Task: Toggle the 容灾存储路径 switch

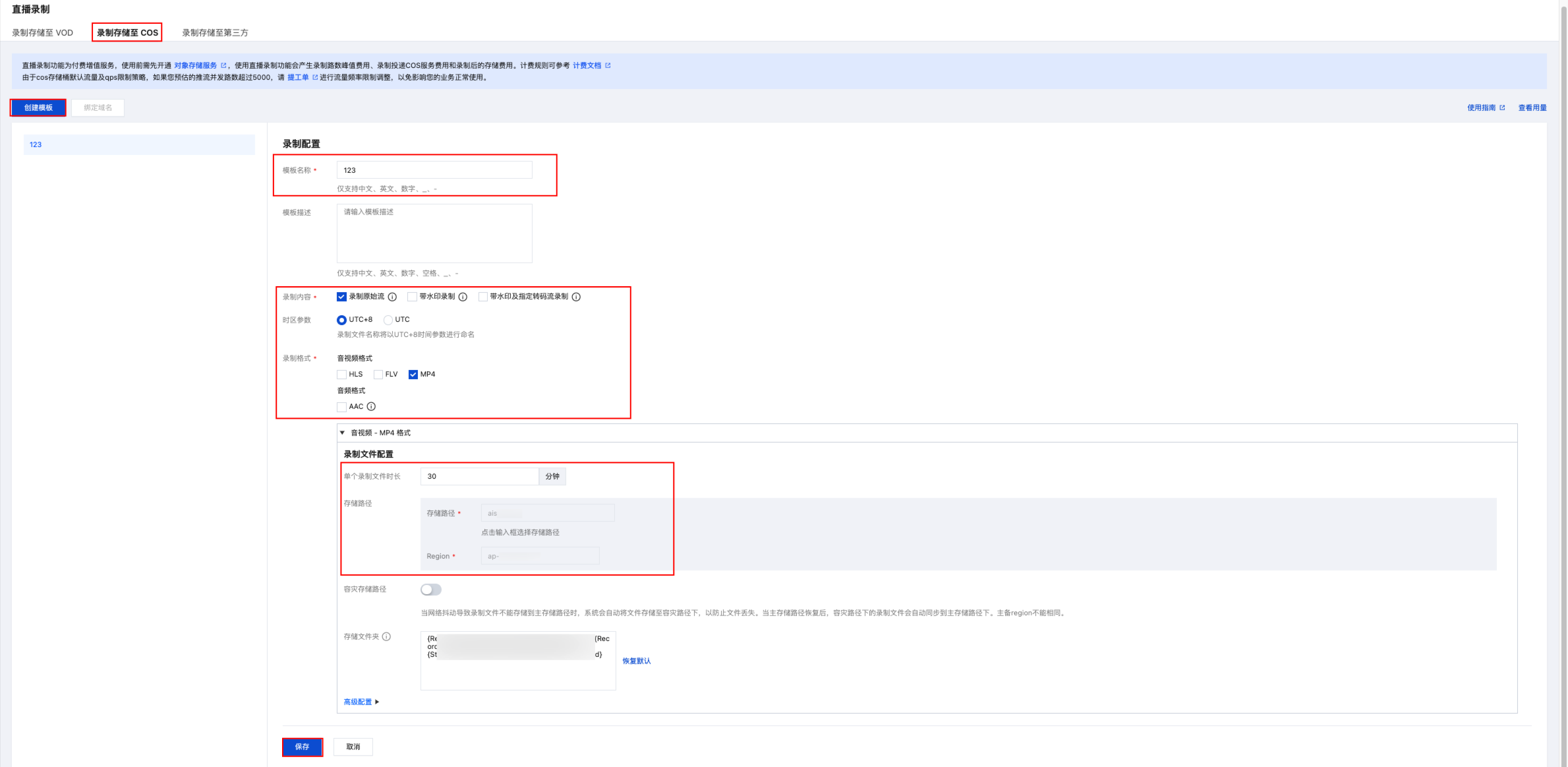Action: 431,590
